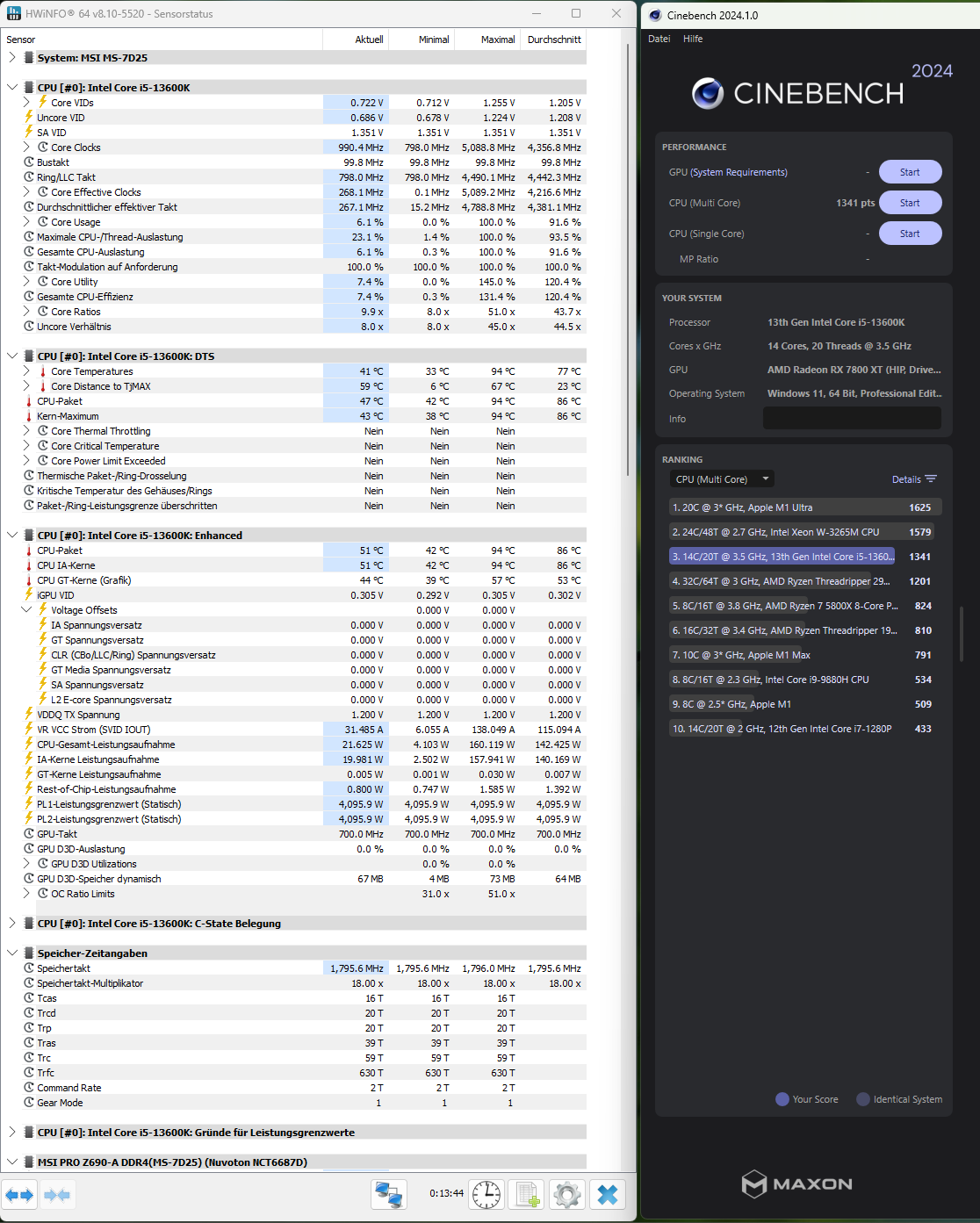This screenshot has height=1223, width=980.
Task: Expand the Core Clocks row
Action: pos(26,147)
